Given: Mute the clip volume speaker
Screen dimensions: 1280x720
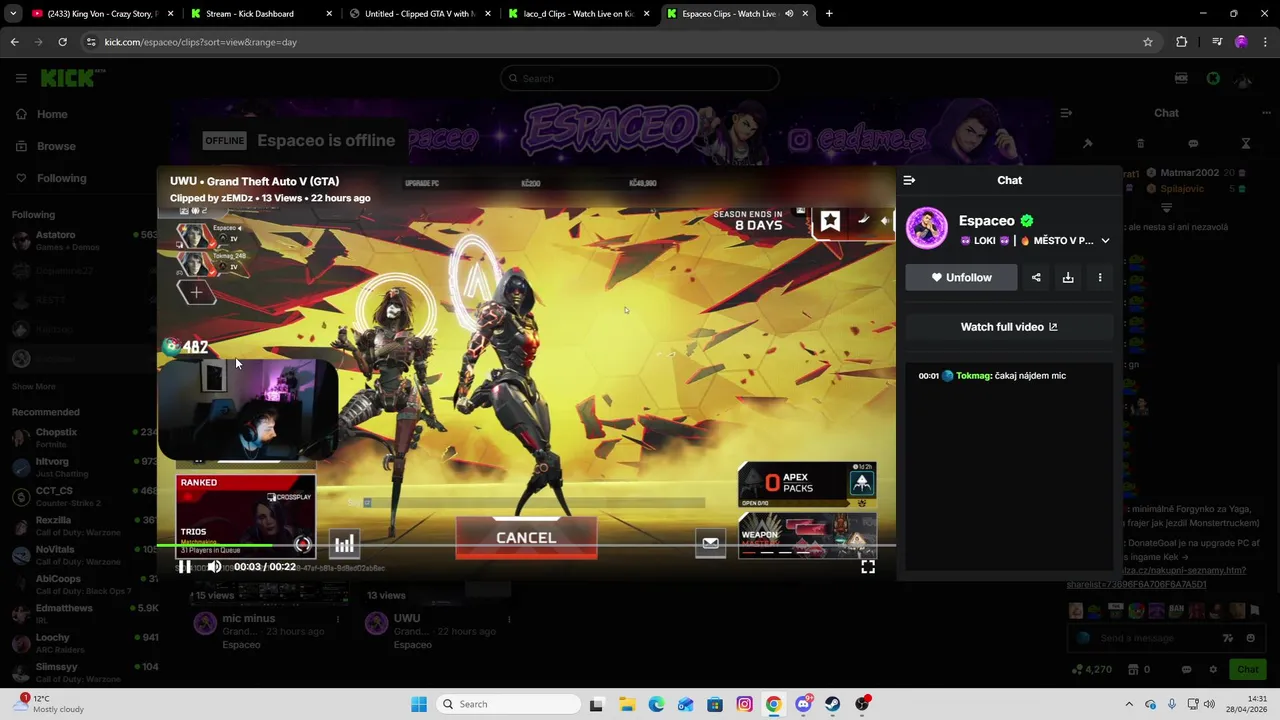Looking at the screenshot, I should 214,567.
